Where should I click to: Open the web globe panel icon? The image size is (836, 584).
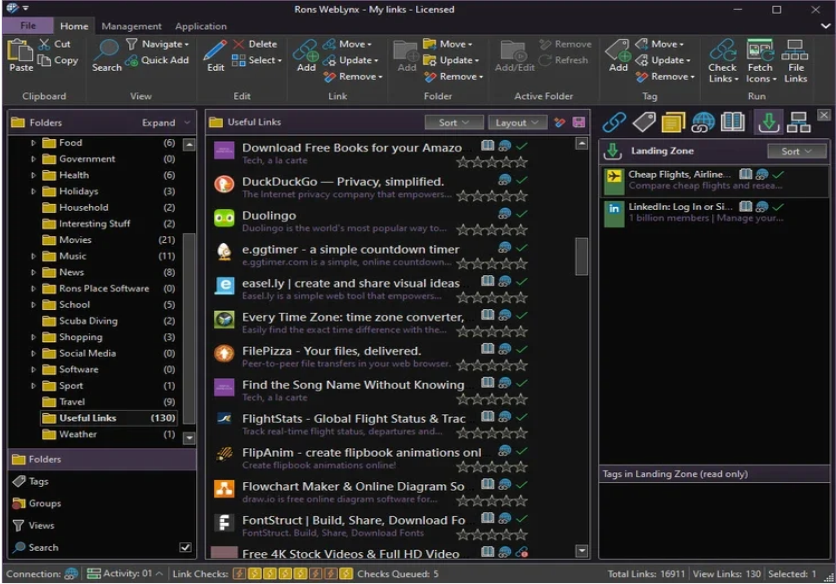pyautogui.click(x=703, y=122)
